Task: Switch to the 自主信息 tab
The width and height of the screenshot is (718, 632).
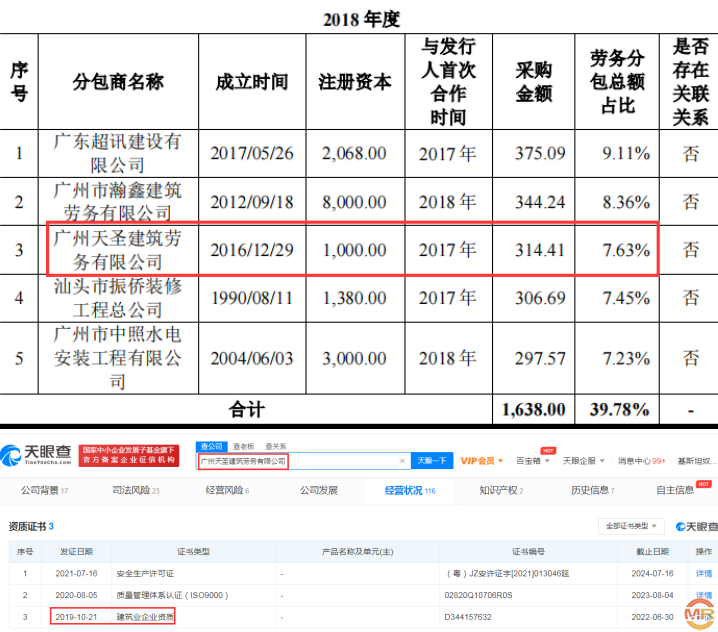Action: pyautogui.click(x=675, y=490)
